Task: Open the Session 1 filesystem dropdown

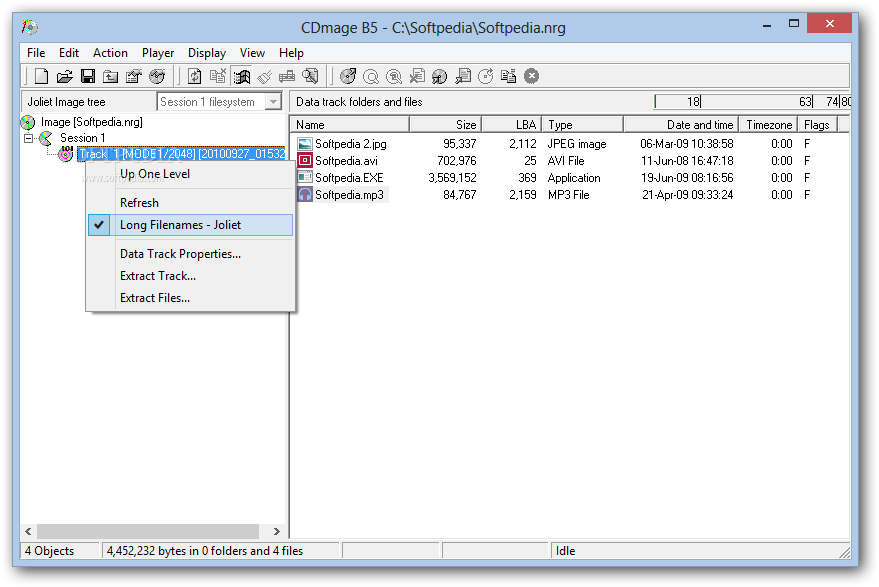Action: (273, 102)
